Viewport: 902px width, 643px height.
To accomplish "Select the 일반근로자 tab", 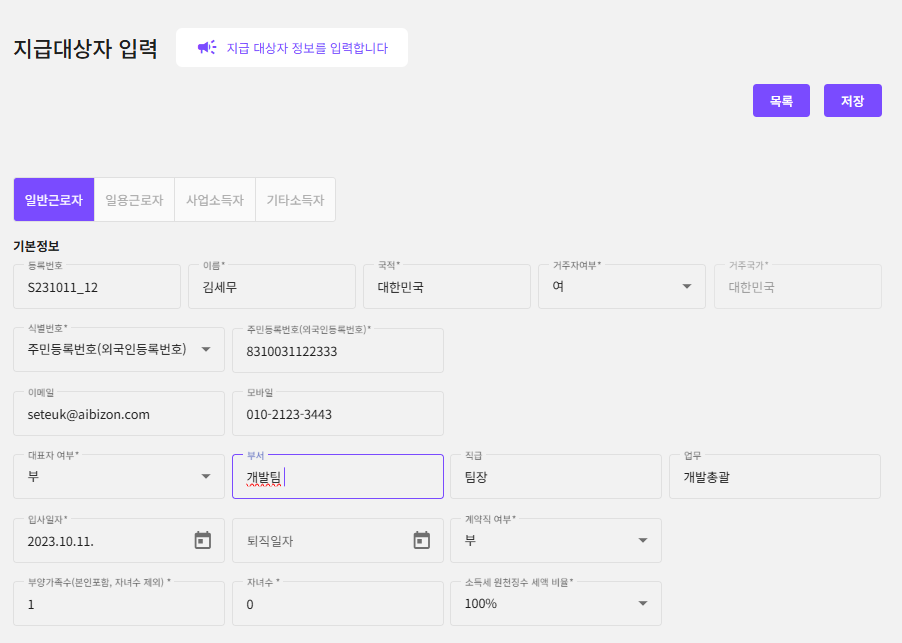I will click(53, 200).
